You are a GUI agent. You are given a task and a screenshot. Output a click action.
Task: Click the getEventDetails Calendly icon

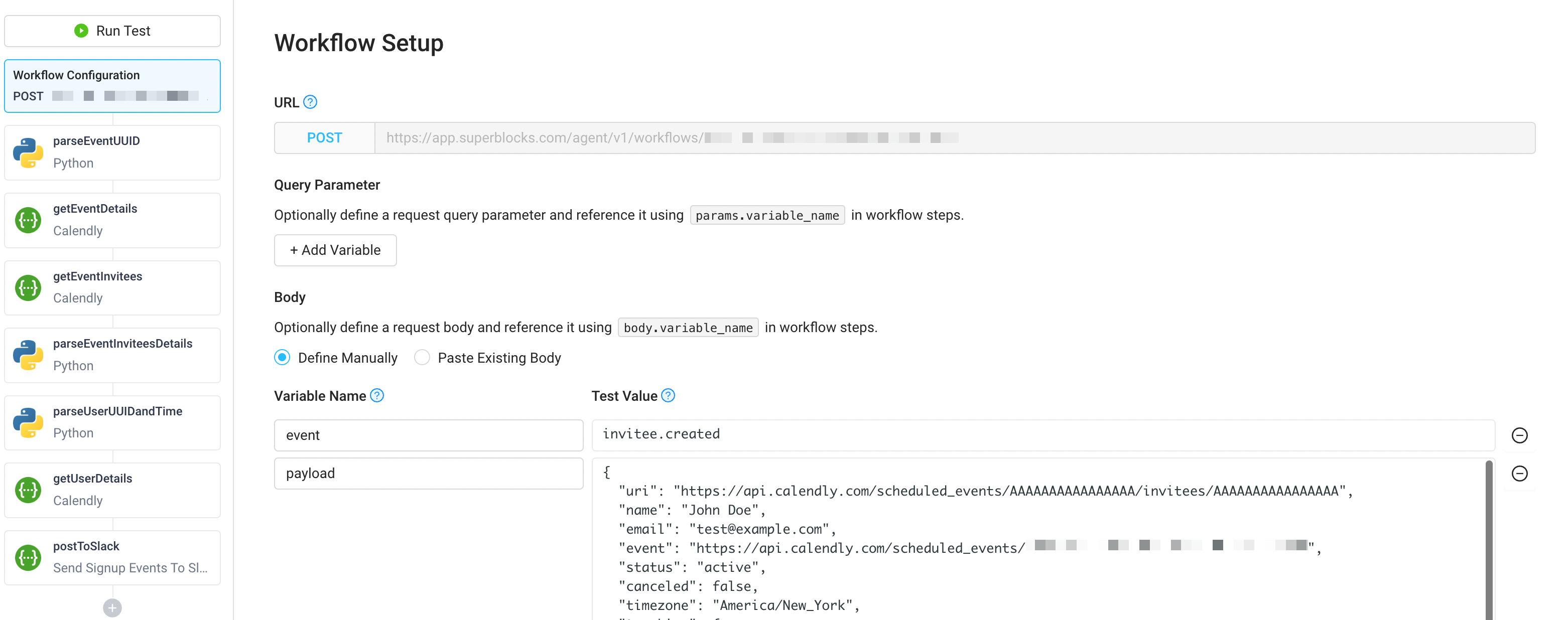(x=28, y=220)
